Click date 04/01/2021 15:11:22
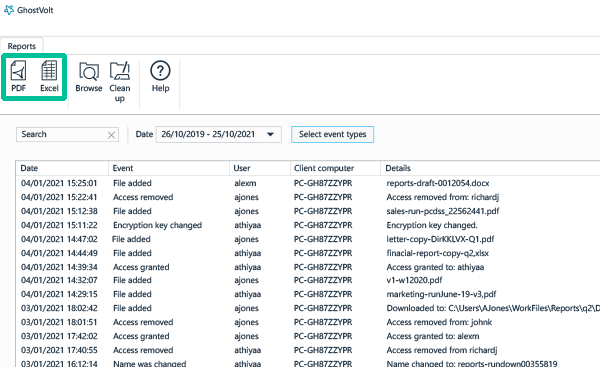This screenshot has width=600, height=367. click(59, 225)
